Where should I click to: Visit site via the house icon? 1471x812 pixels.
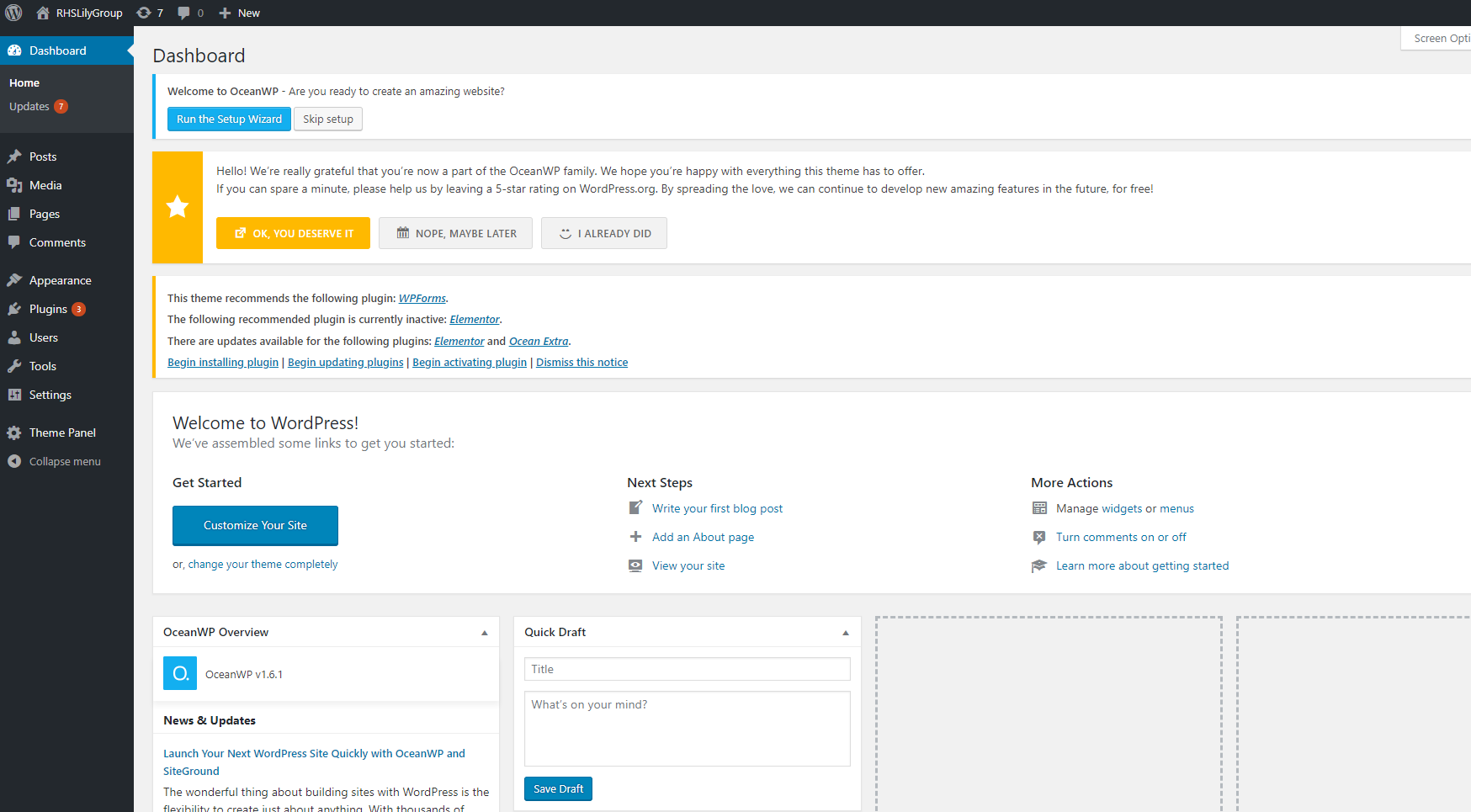click(x=43, y=13)
